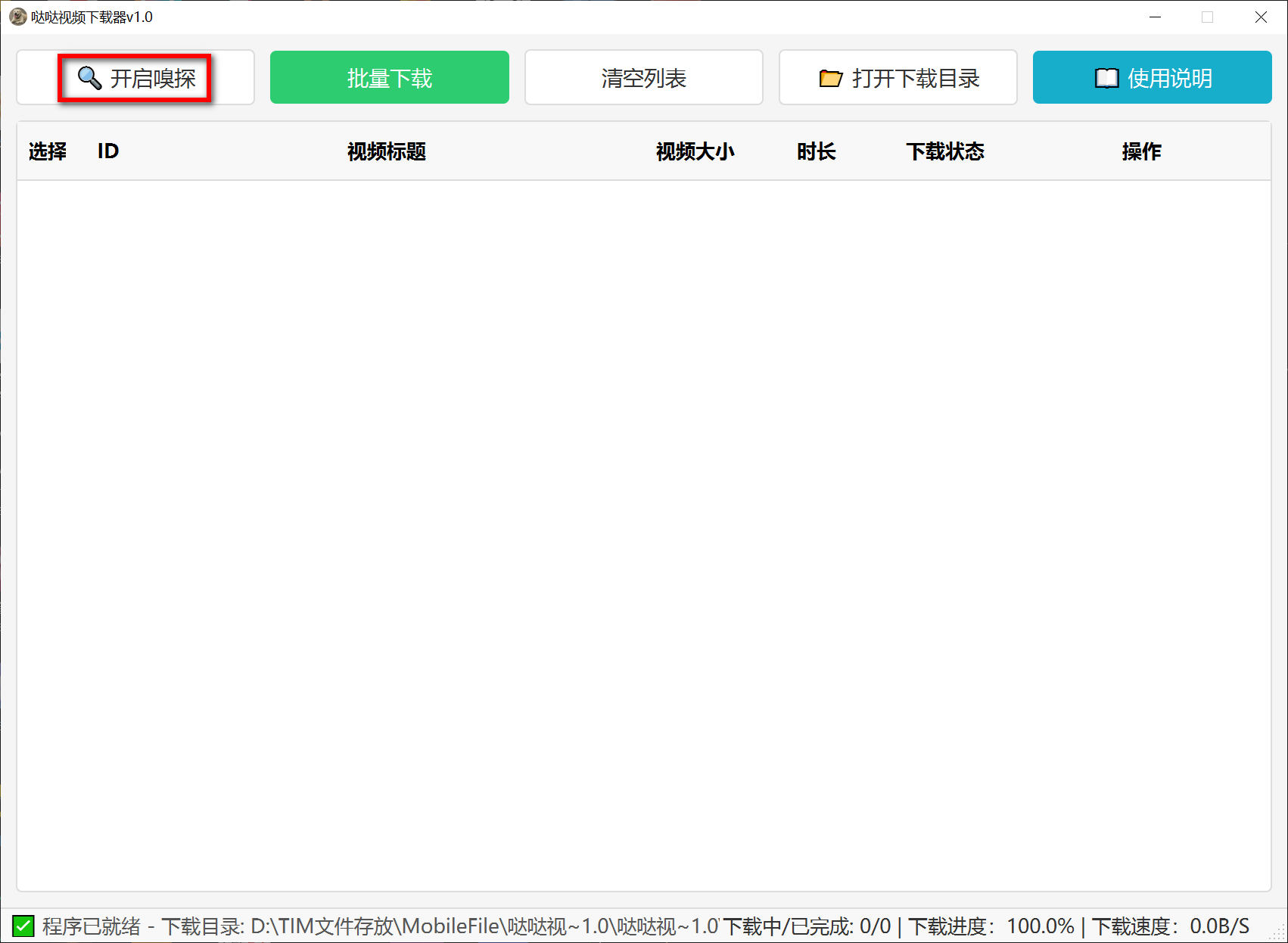Start sniffing with 开启嗅探 button
The image size is (1288, 943).
pos(135,77)
